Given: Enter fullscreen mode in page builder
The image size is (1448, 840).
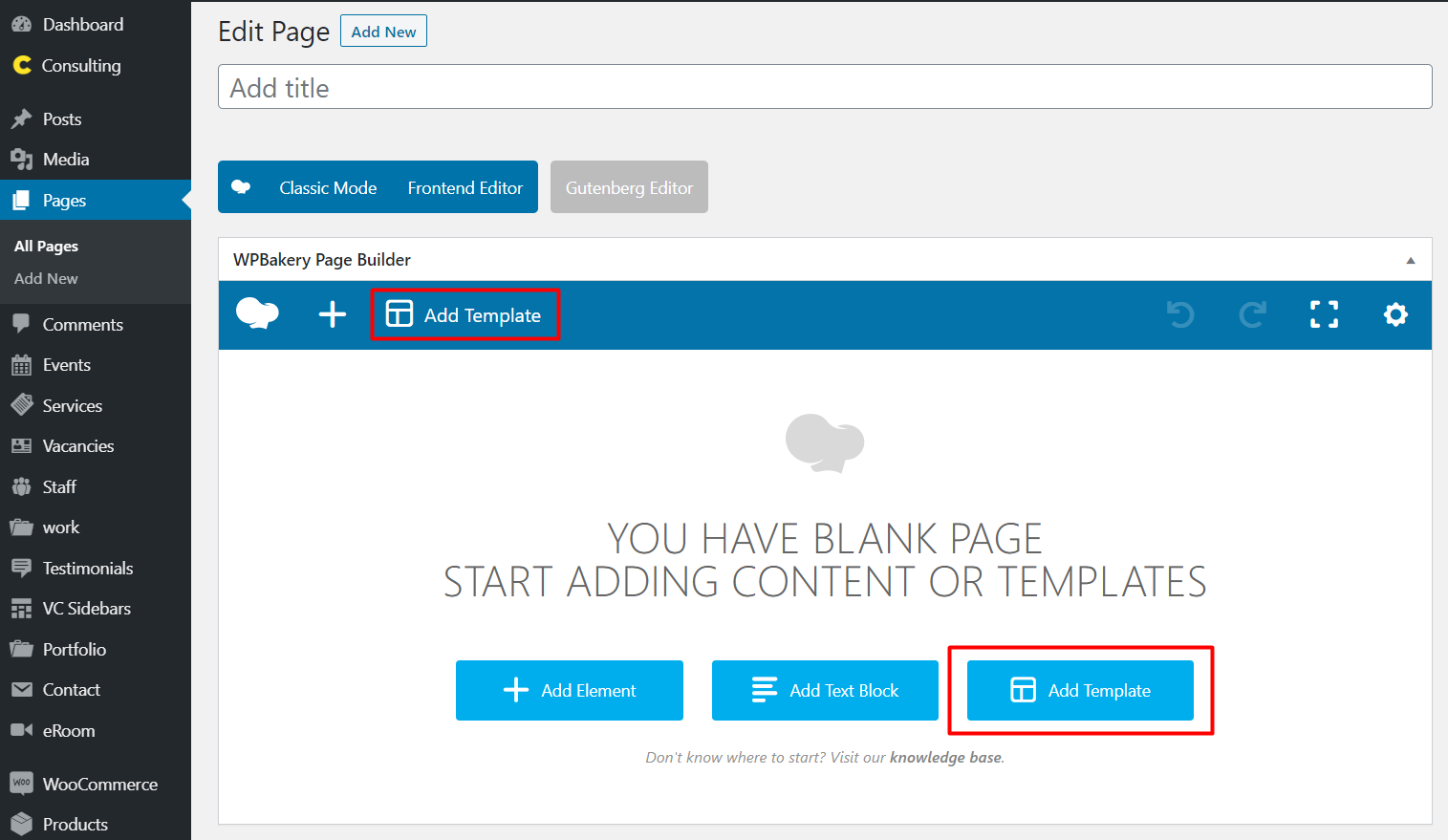Looking at the screenshot, I should point(1324,314).
